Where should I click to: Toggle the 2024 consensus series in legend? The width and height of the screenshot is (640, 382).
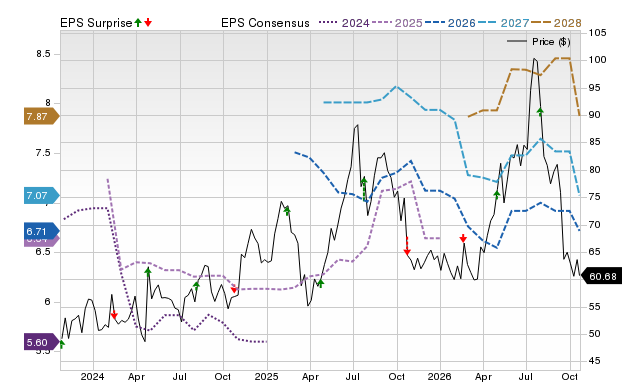[344, 23]
